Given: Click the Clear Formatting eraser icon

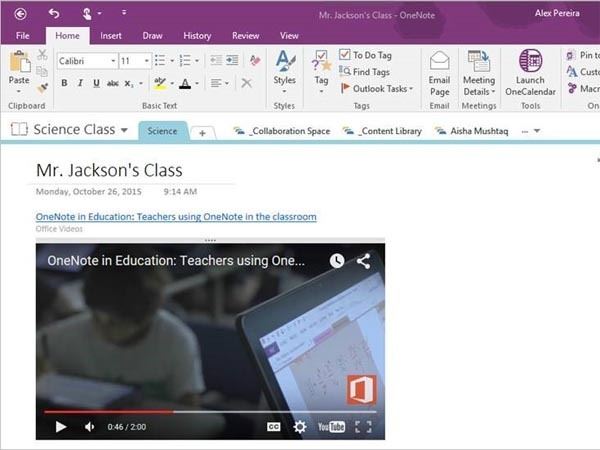Looking at the screenshot, I should click(255, 60).
